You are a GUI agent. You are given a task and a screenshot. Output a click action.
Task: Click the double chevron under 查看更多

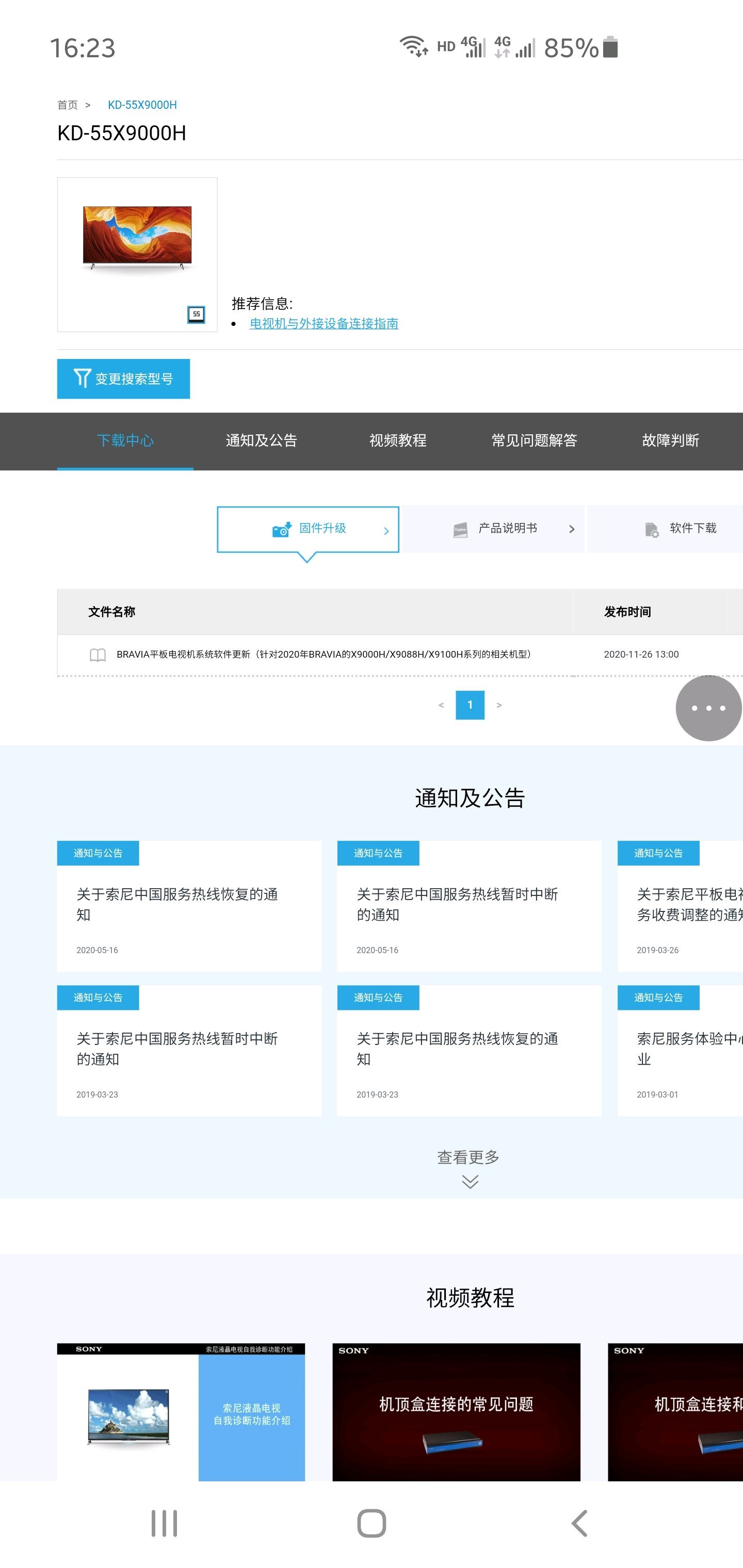[x=470, y=1182]
